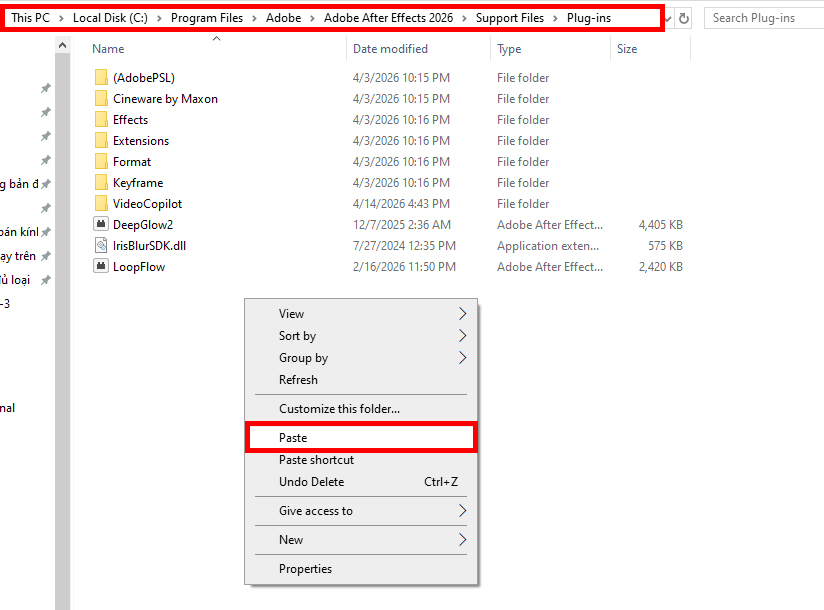This screenshot has height=610, width=824.
Task: Choose Refresh from the context menu
Action: click(x=361, y=380)
